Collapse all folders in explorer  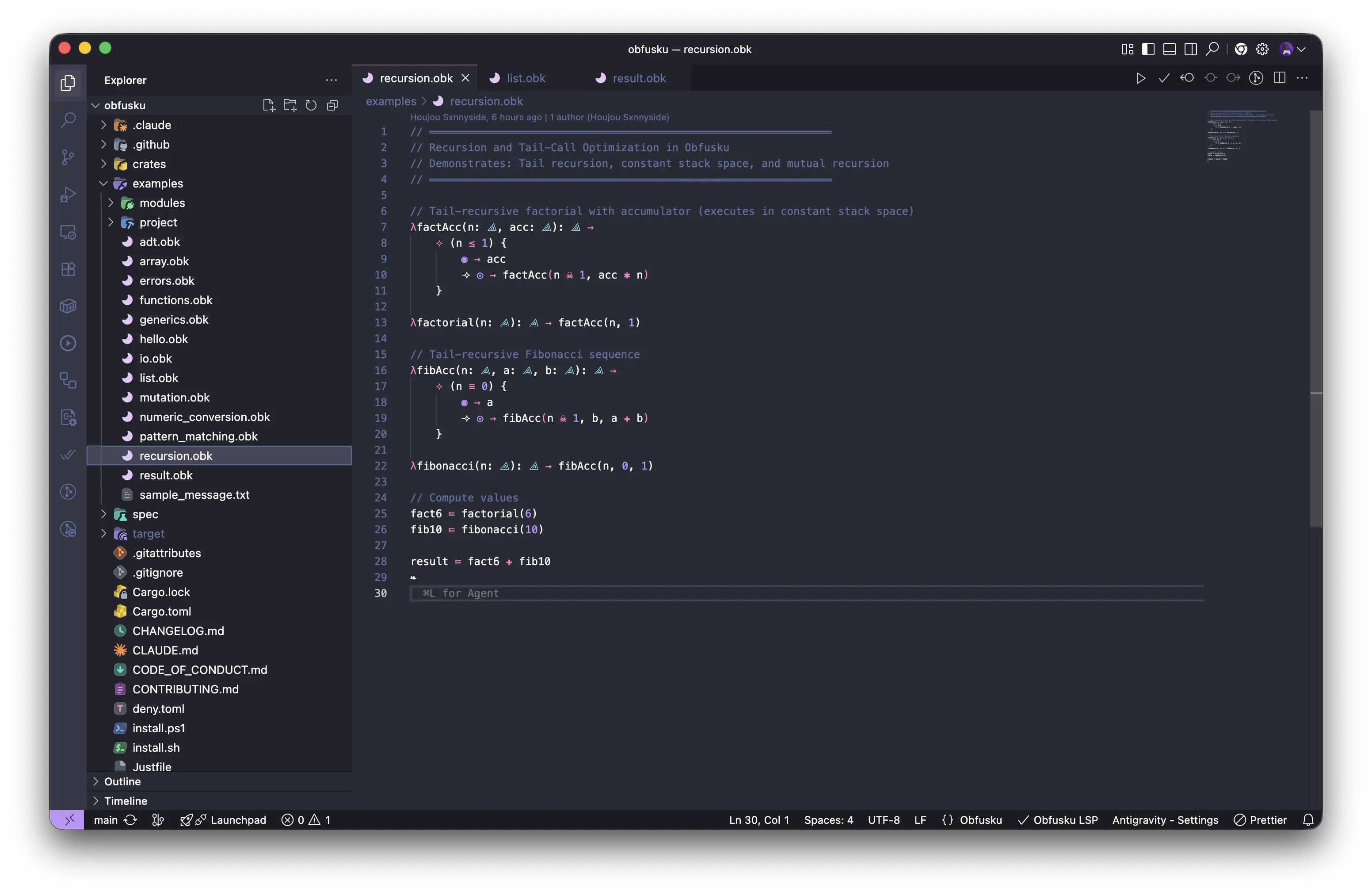[333, 105]
